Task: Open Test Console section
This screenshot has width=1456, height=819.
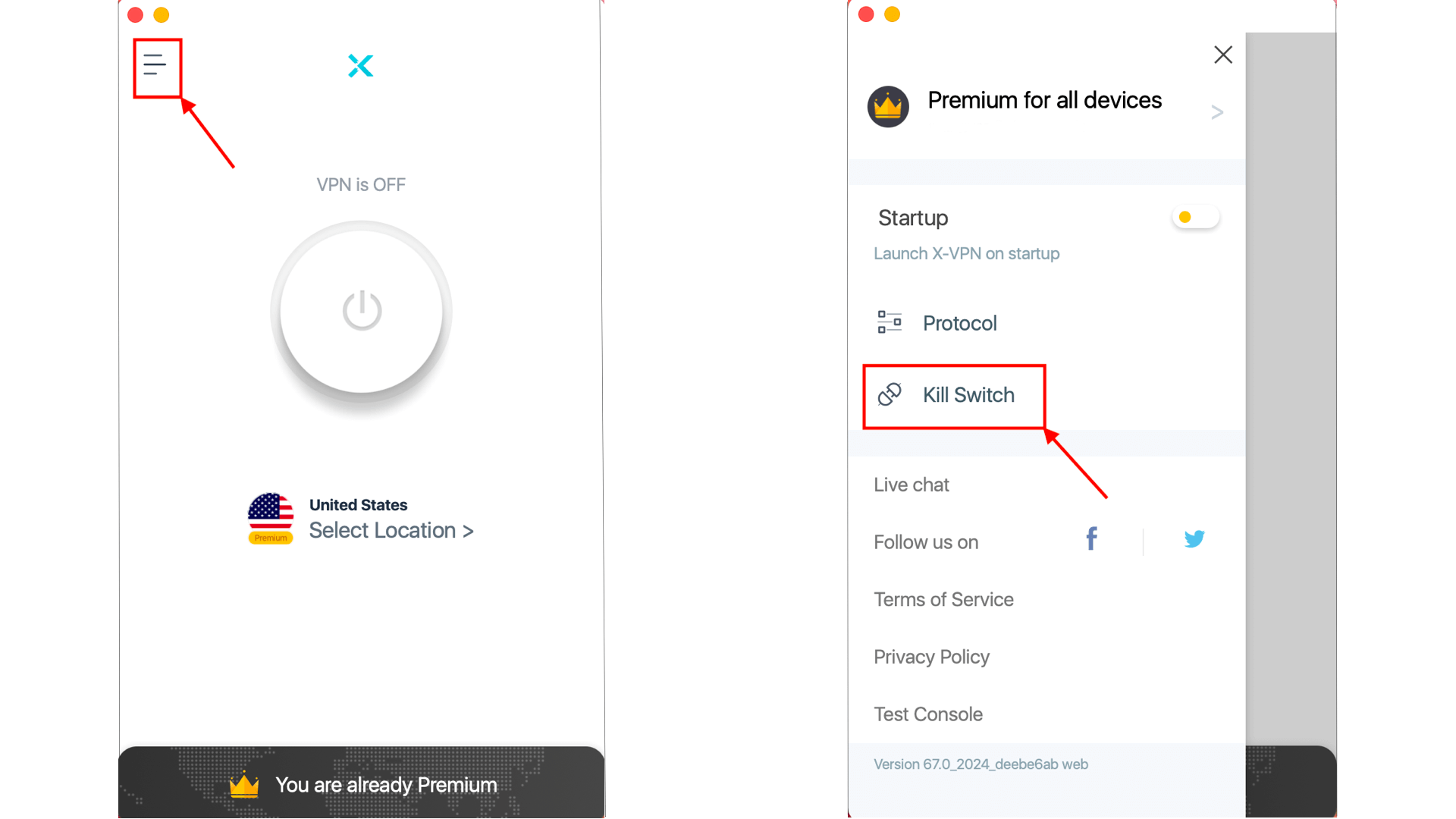Action: [x=929, y=714]
